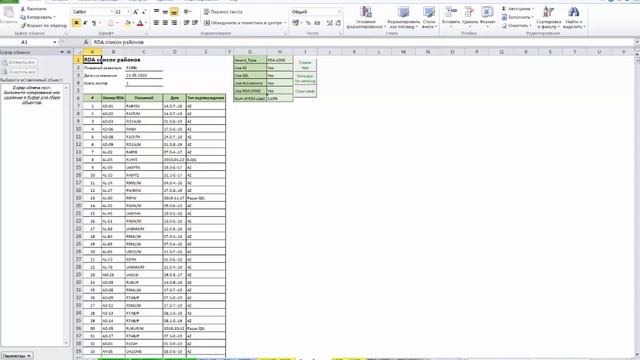Toggle the highlighted bottom align button
640x360 pixels.
tap(174, 12)
